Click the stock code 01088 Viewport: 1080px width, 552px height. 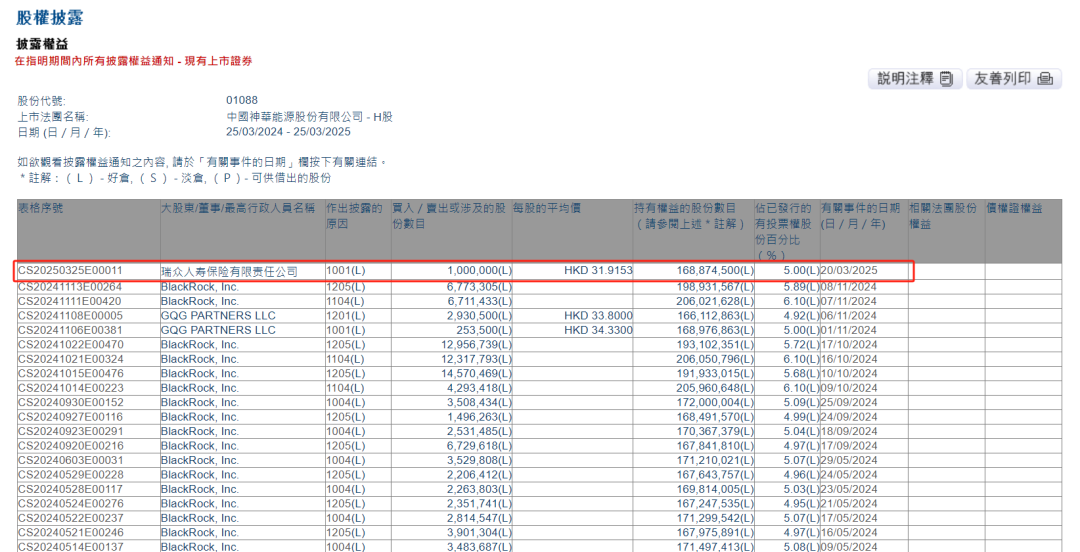click(x=242, y=100)
